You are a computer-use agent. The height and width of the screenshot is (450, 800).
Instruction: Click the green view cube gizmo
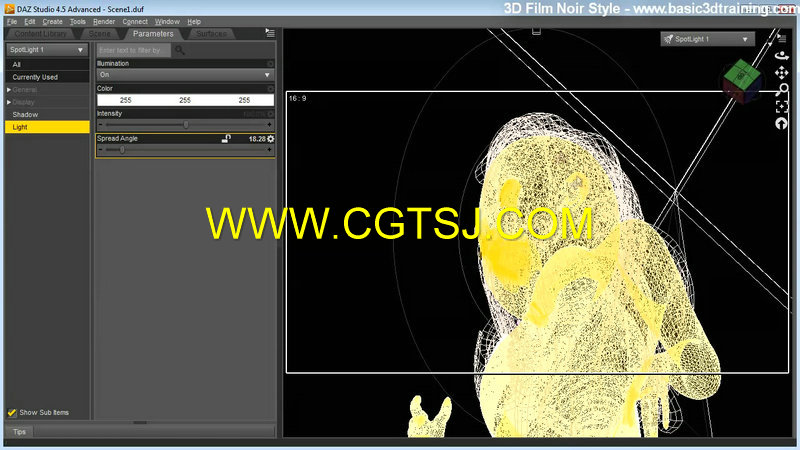pyautogui.click(x=742, y=82)
